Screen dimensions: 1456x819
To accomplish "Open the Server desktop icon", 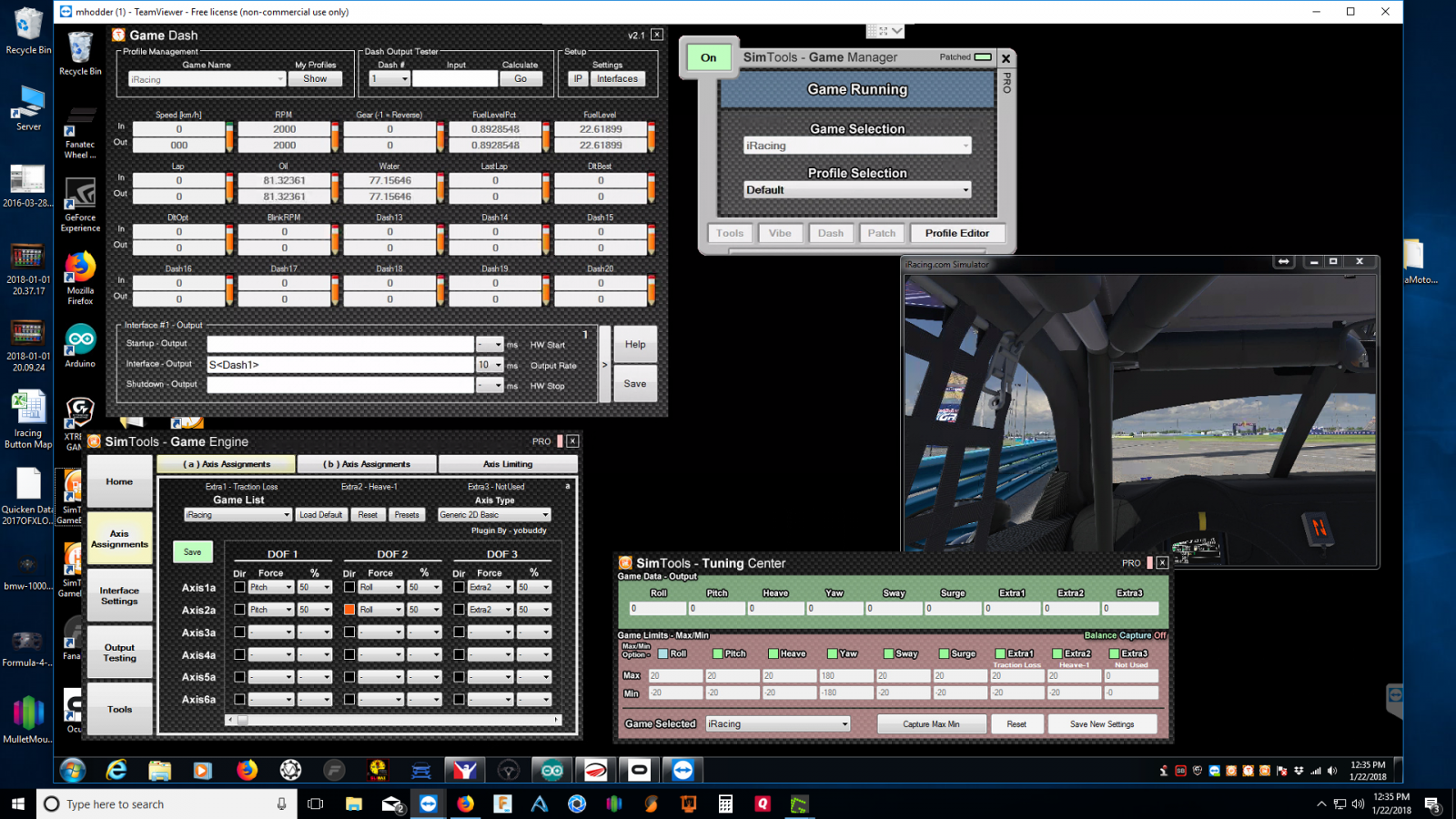I will coord(28,108).
